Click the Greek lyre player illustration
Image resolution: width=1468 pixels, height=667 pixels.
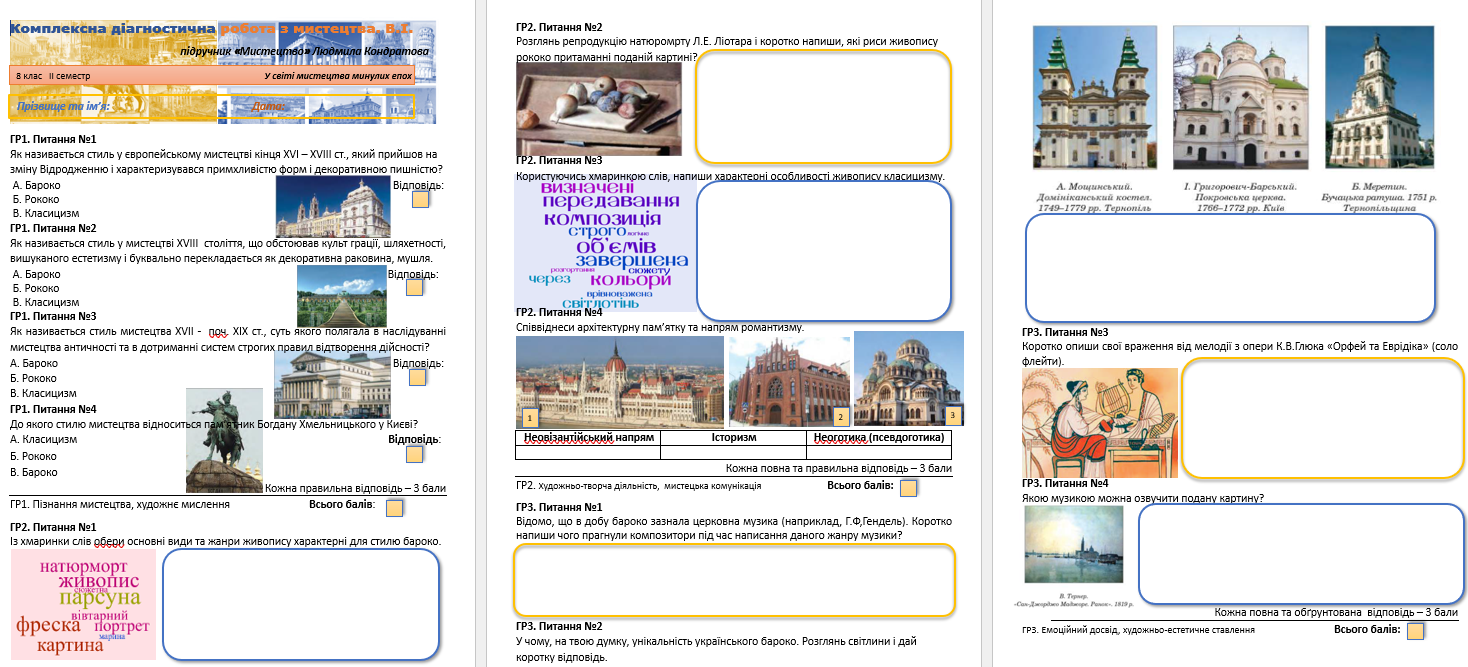pyautogui.click(x=1100, y=423)
